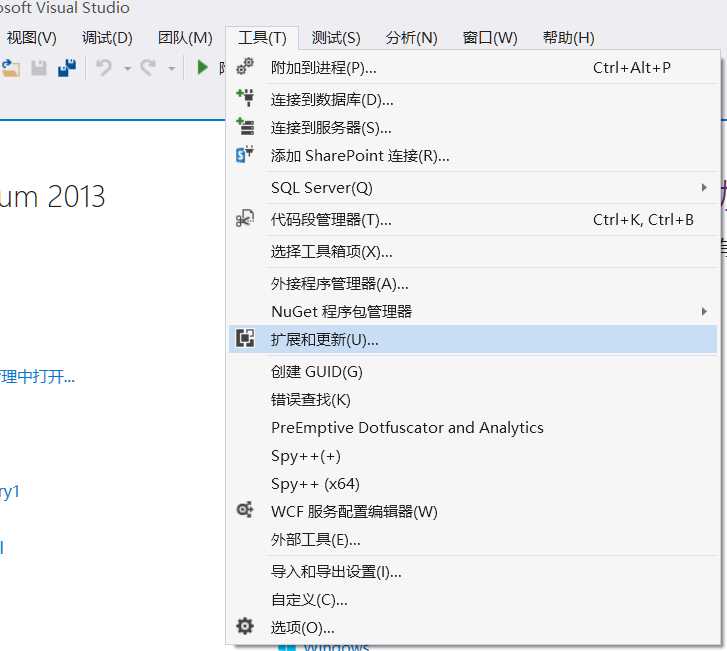Close the open 工具(T) menu tab
This screenshot has width=727, height=651.
click(262, 38)
